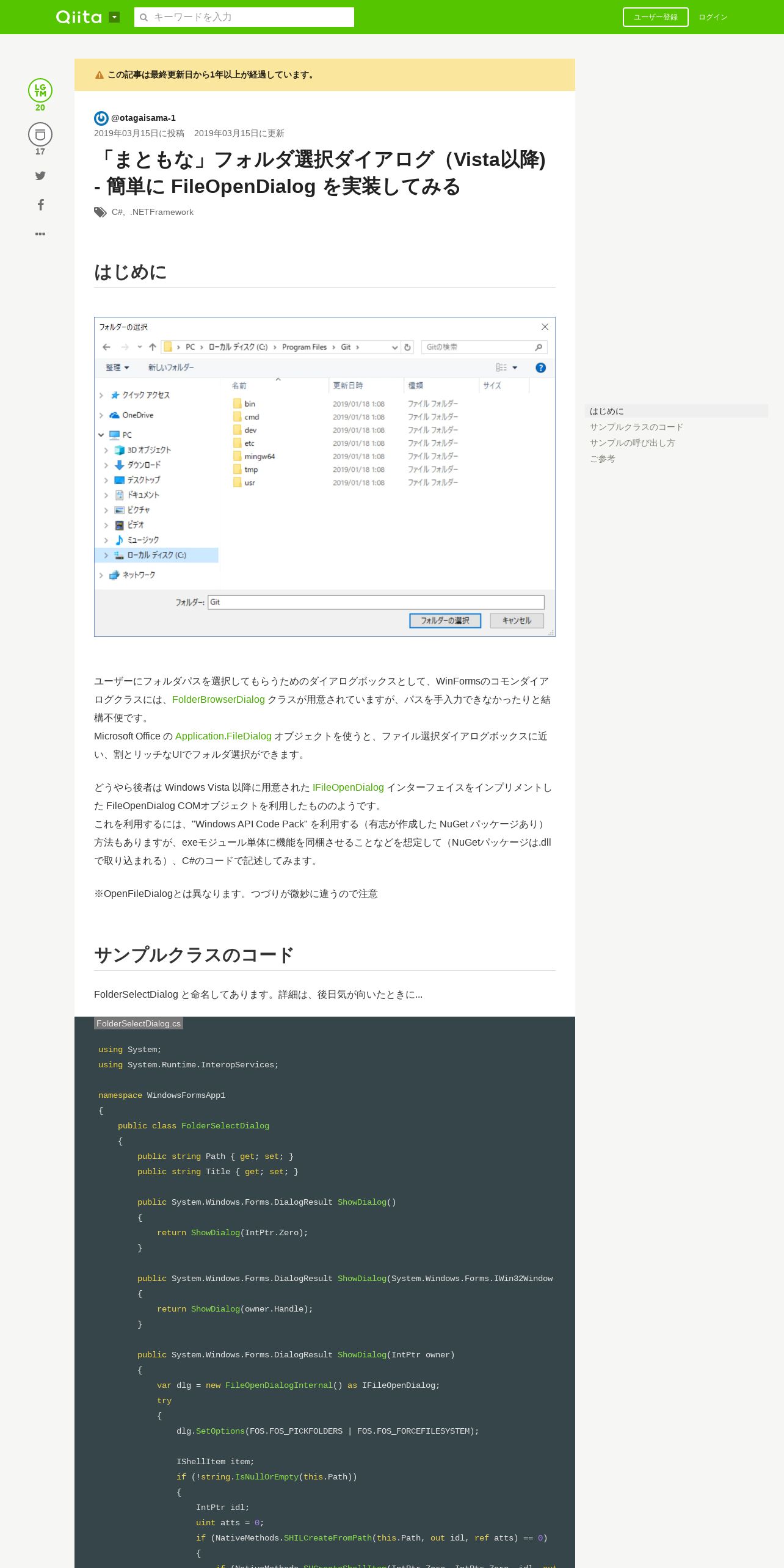
Task: Click the stock count 17
Action: tap(40, 151)
